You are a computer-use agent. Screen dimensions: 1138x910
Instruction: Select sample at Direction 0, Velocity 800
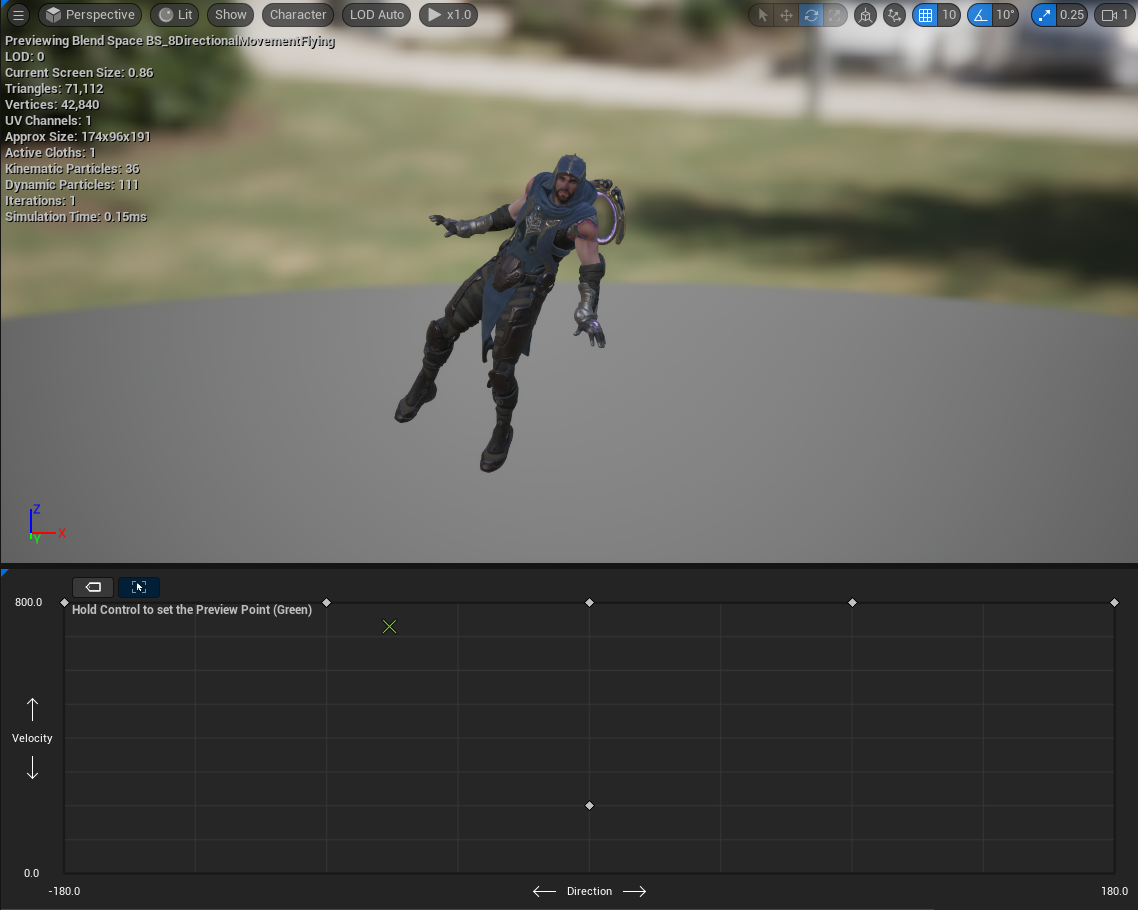(x=589, y=602)
